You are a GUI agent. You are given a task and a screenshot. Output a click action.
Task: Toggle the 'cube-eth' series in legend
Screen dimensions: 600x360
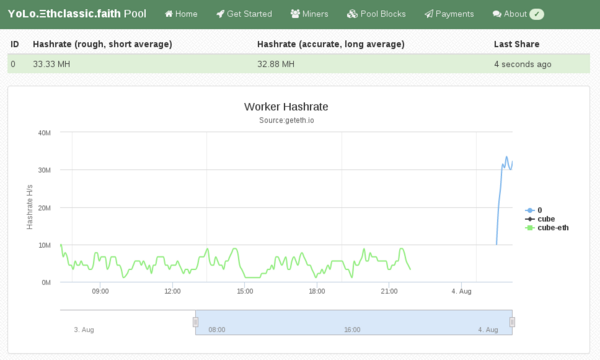pyautogui.click(x=547, y=228)
